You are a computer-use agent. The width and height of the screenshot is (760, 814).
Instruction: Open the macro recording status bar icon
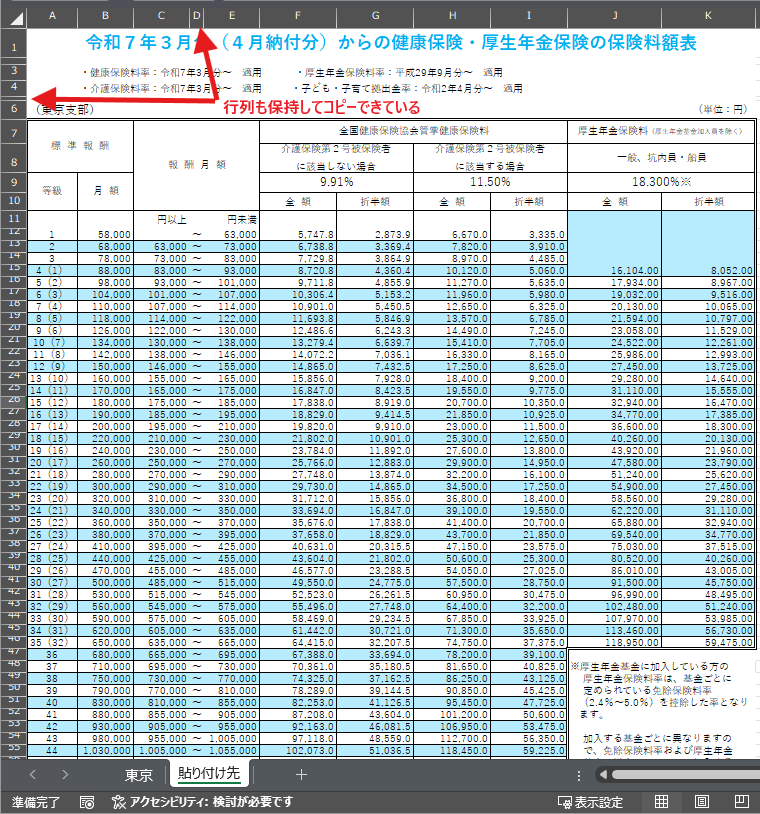tap(87, 802)
